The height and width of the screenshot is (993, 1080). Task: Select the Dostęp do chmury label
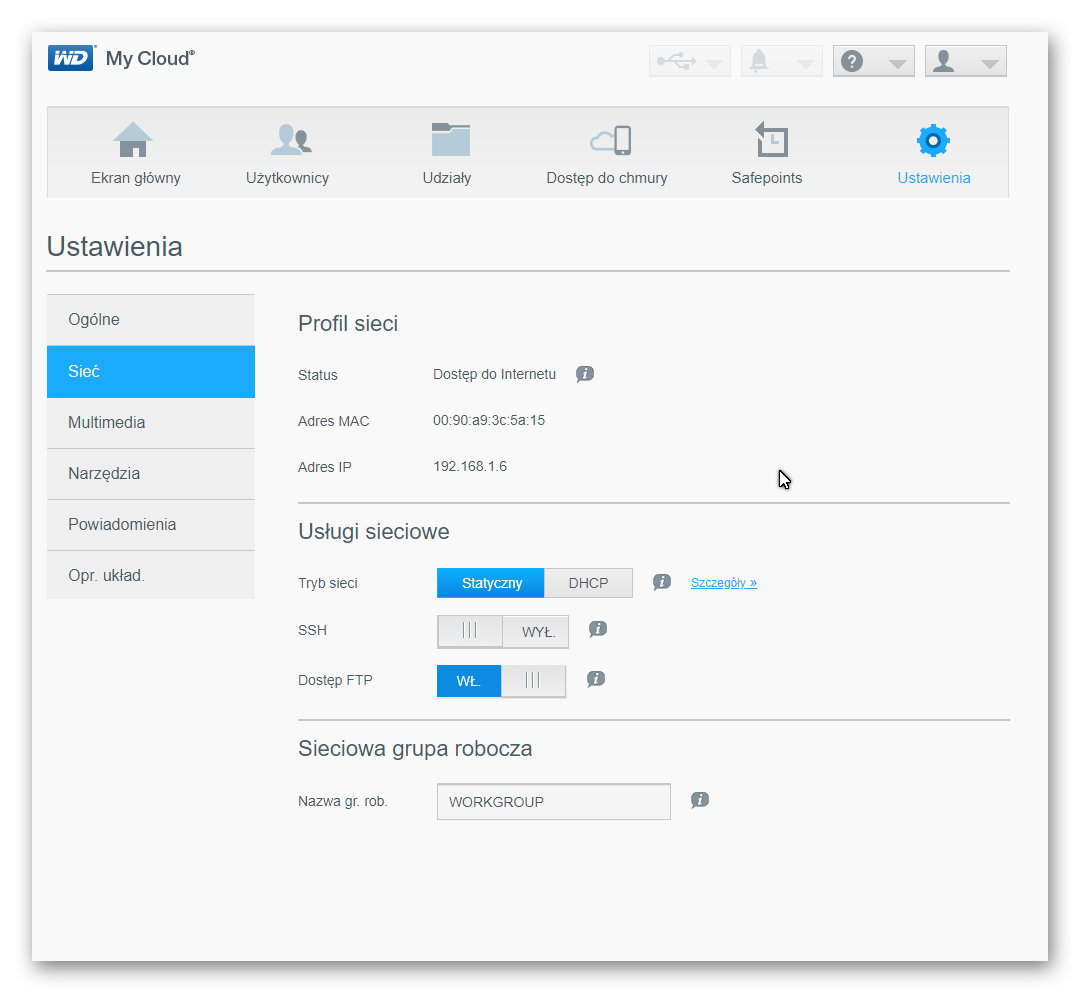click(607, 178)
